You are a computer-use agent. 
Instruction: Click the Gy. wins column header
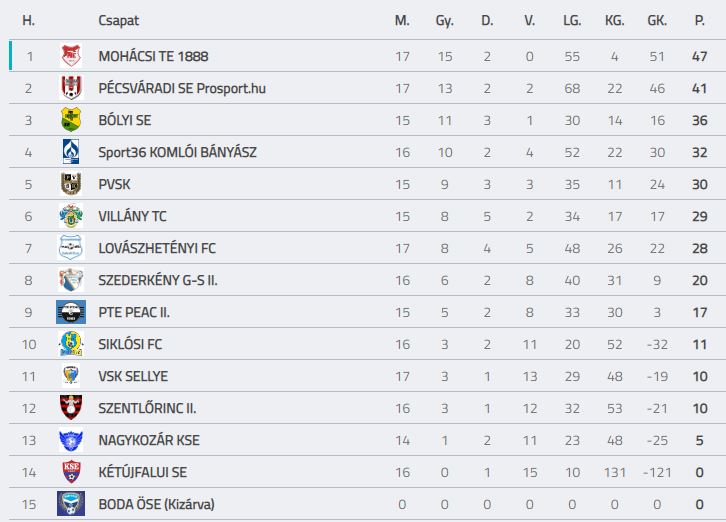coord(444,21)
